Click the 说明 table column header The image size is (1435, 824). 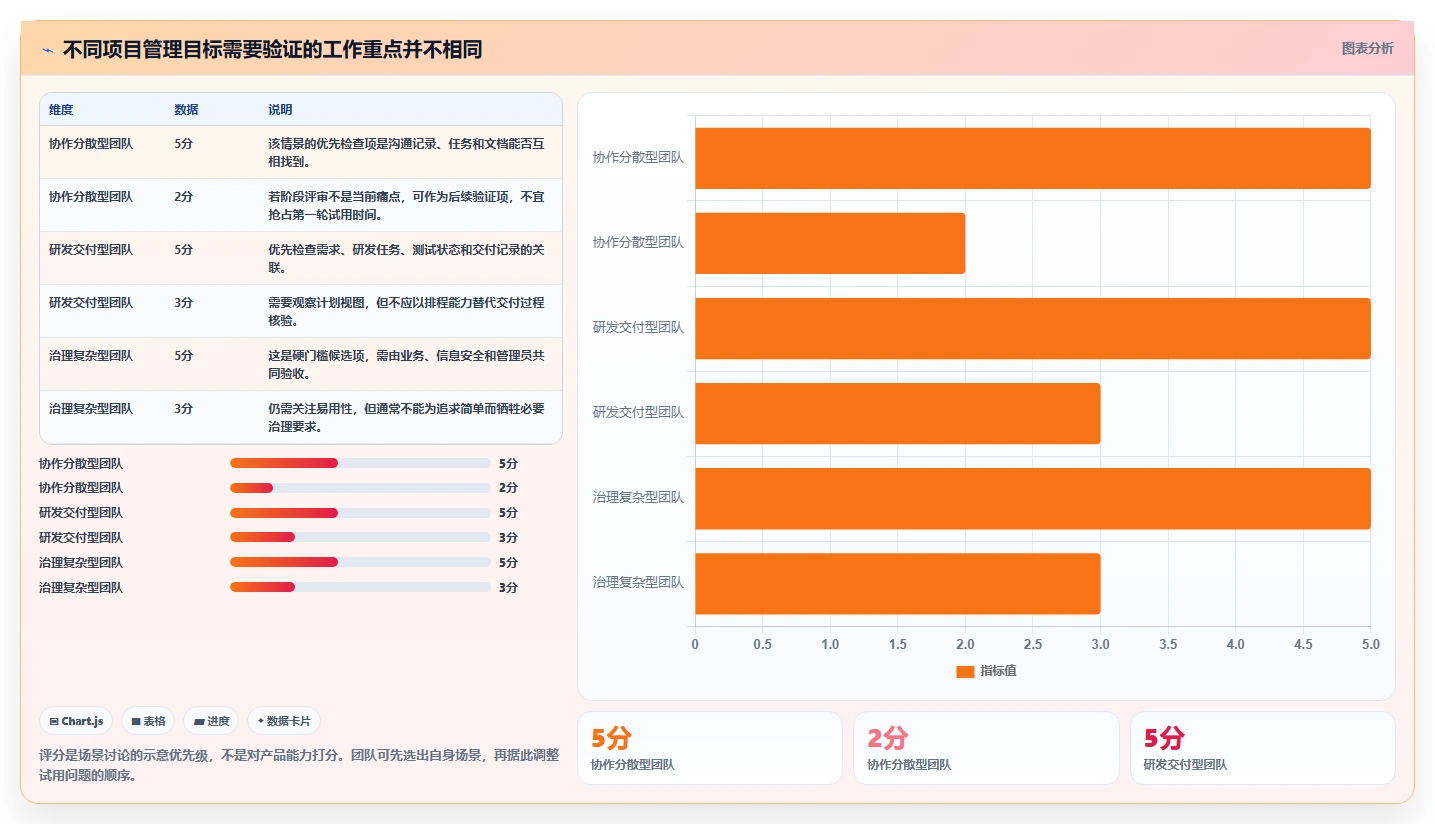[280, 109]
